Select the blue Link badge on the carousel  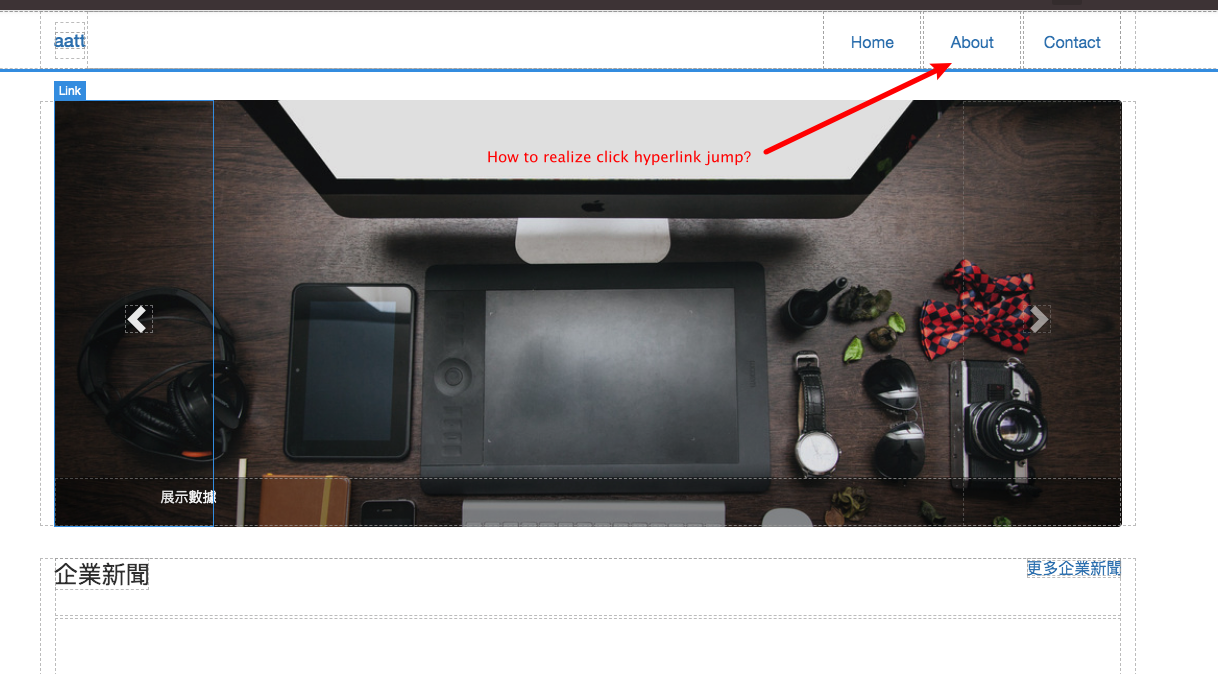pos(69,90)
